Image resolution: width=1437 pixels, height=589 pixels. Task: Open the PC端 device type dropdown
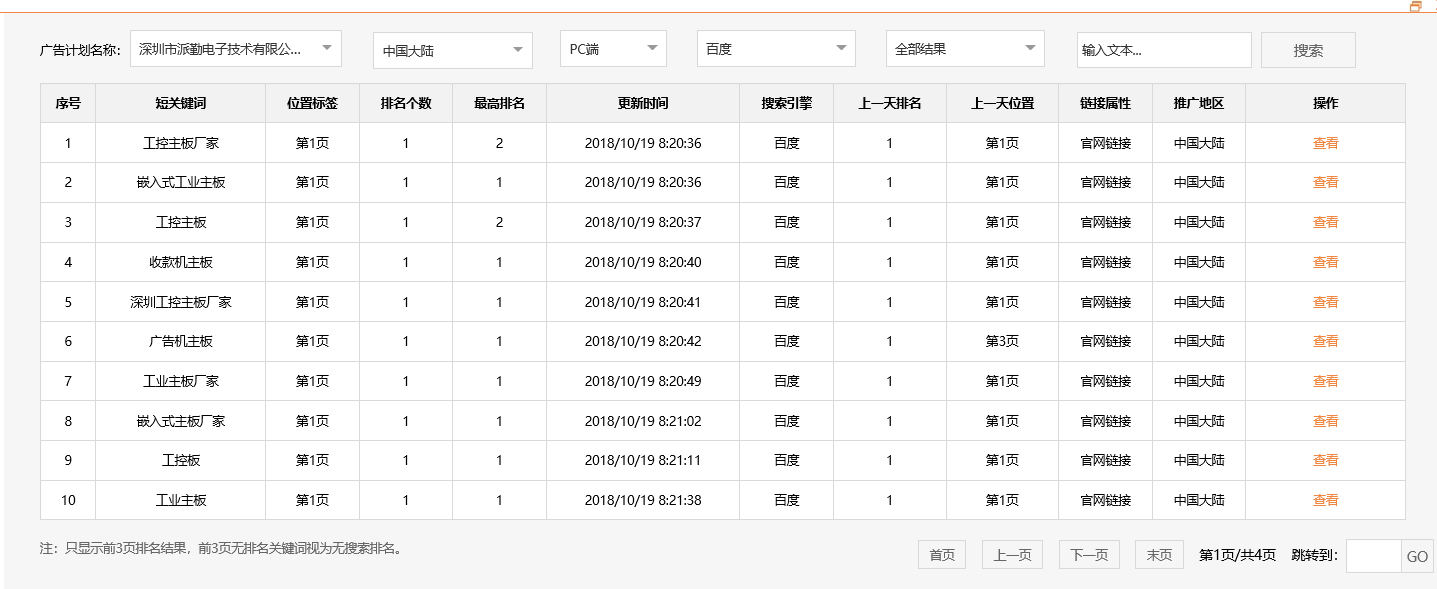pyautogui.click(x=612, y=48)
